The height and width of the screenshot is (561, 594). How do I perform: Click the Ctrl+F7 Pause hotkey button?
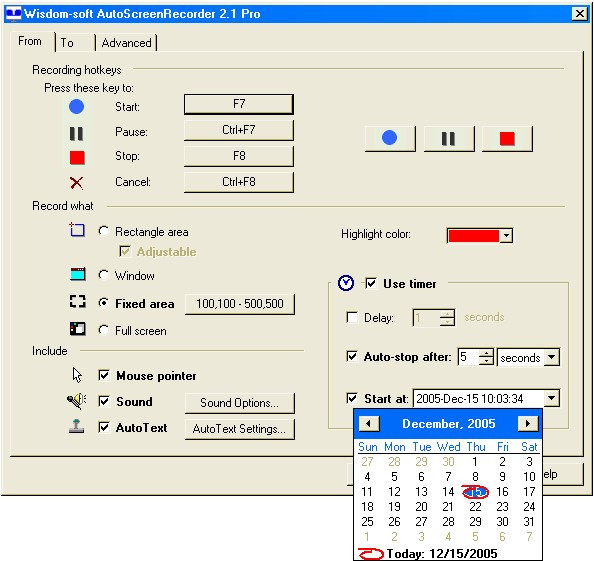coord(239,130)
